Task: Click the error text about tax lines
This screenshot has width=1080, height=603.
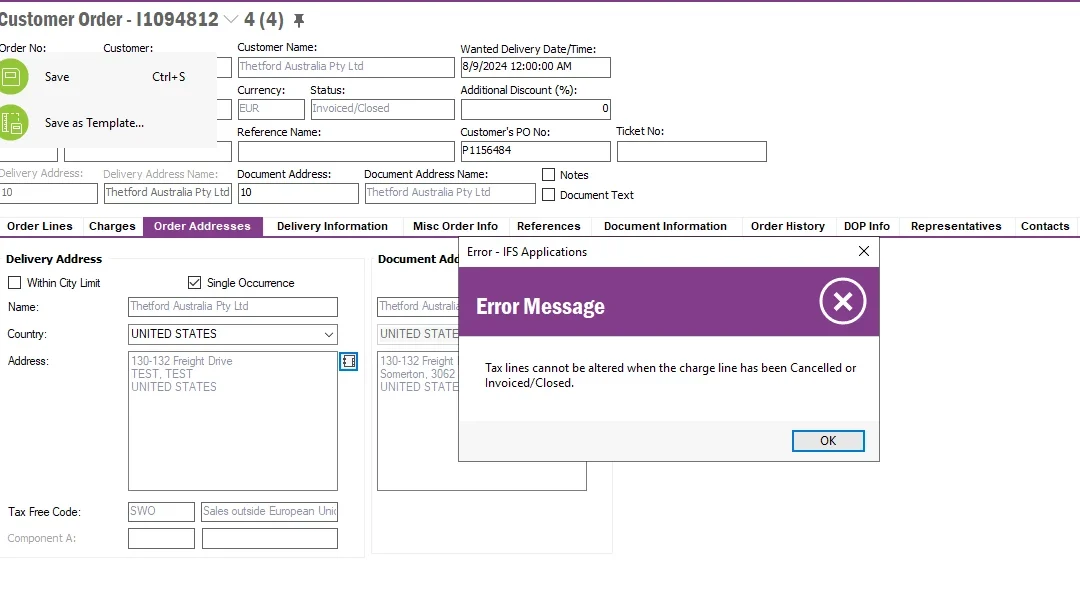Action: tap(670, 375)
